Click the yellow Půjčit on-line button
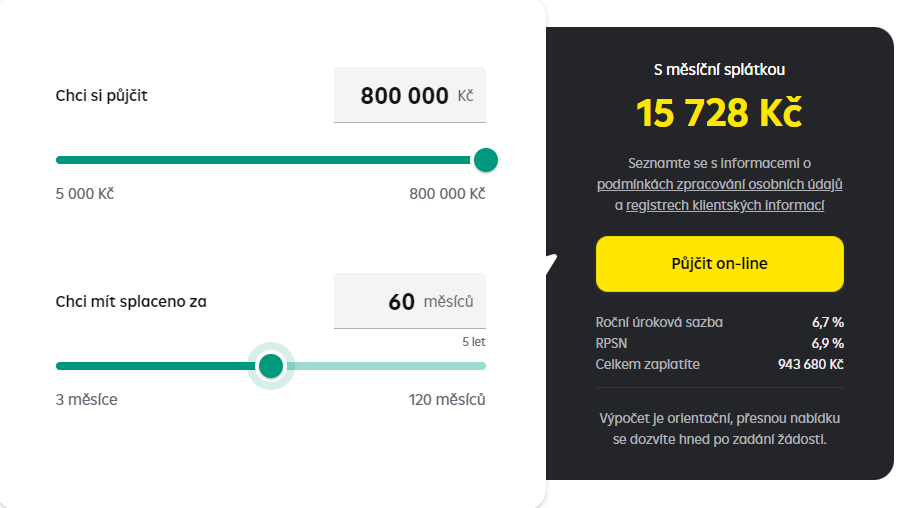This screenshot has height=508, width=911. (719, 264)
